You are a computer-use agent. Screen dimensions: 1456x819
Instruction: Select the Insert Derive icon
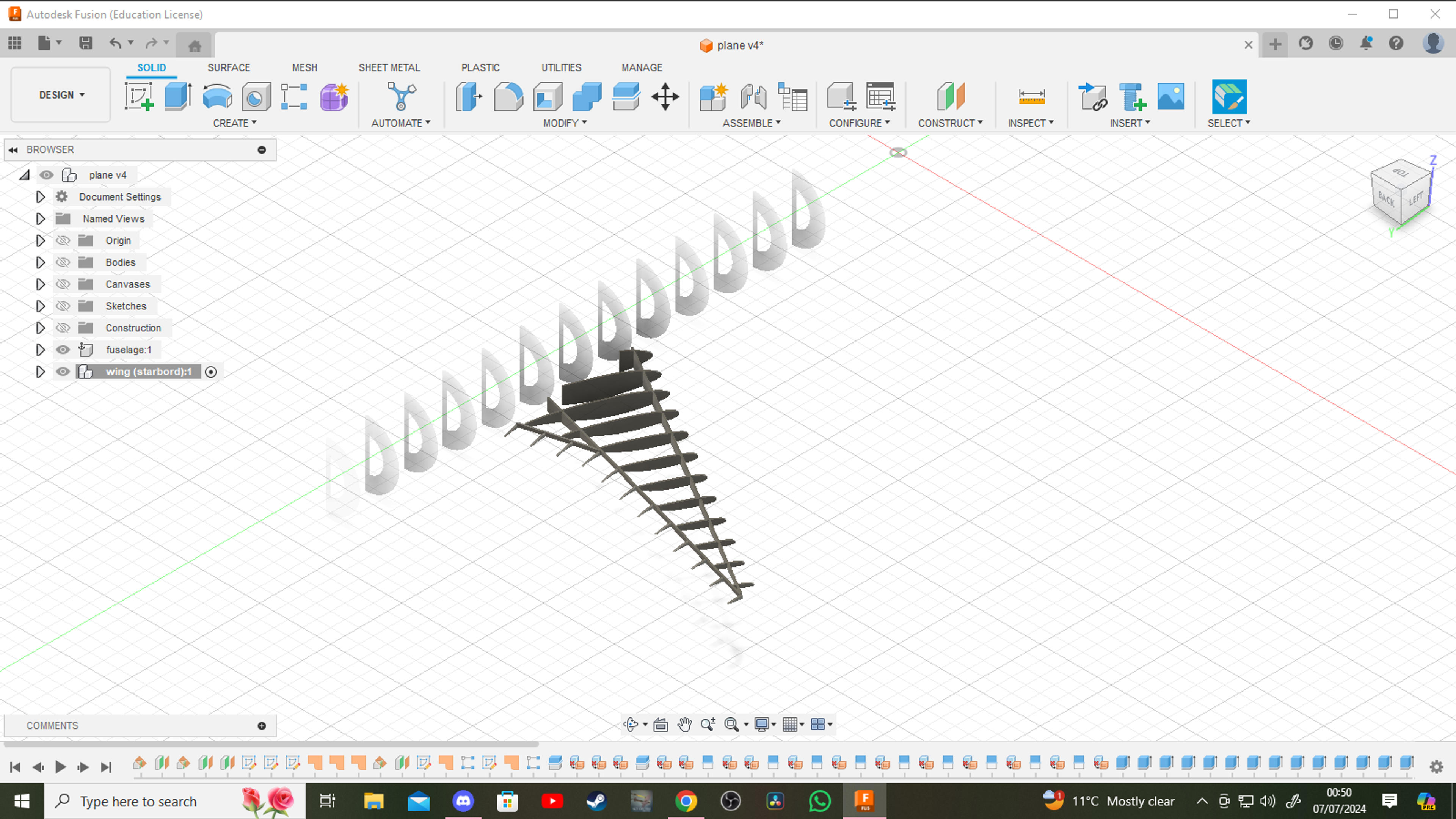[1093, 97]
